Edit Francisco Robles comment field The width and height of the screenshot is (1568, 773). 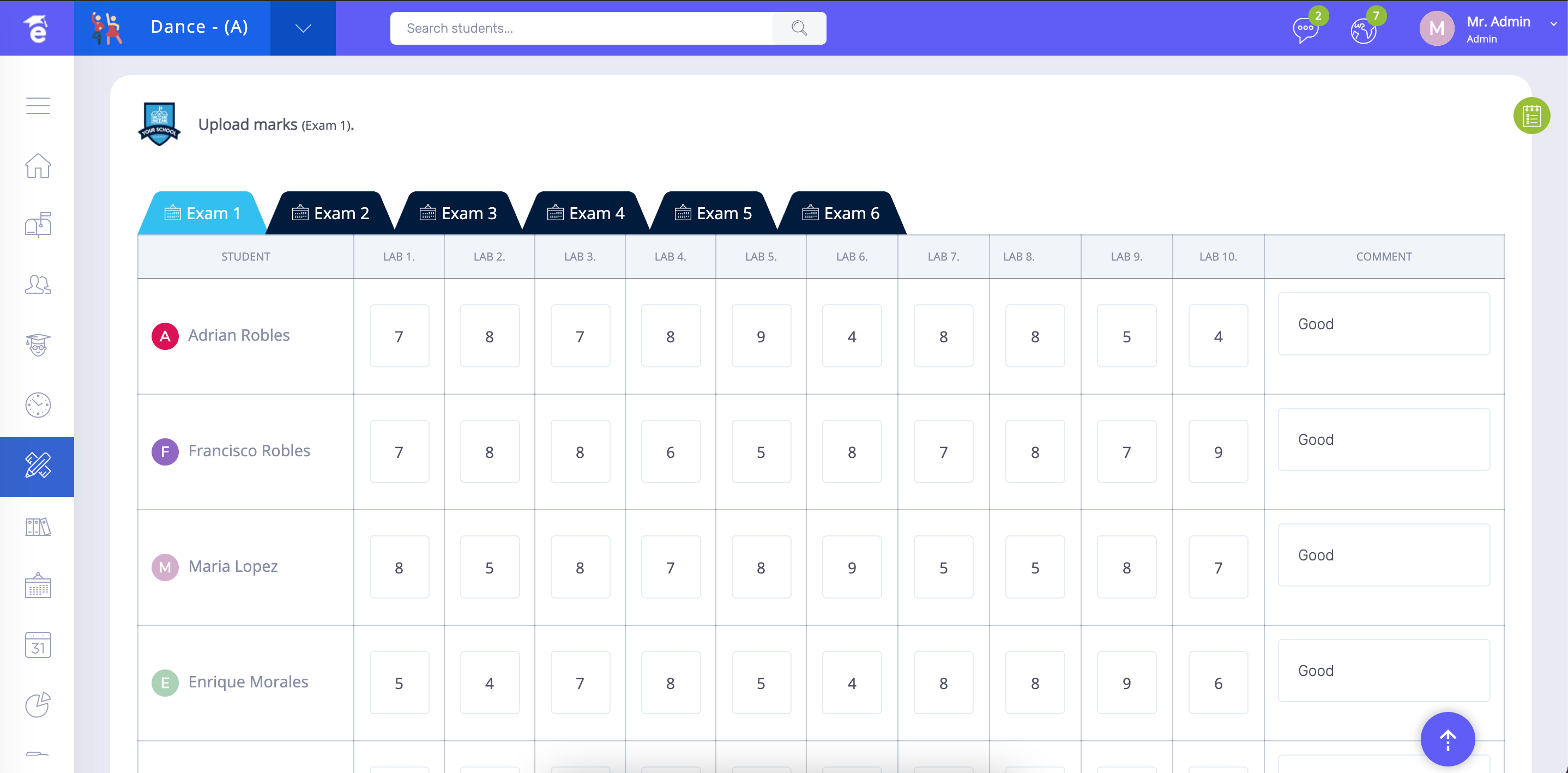(x=1384, y=439)
